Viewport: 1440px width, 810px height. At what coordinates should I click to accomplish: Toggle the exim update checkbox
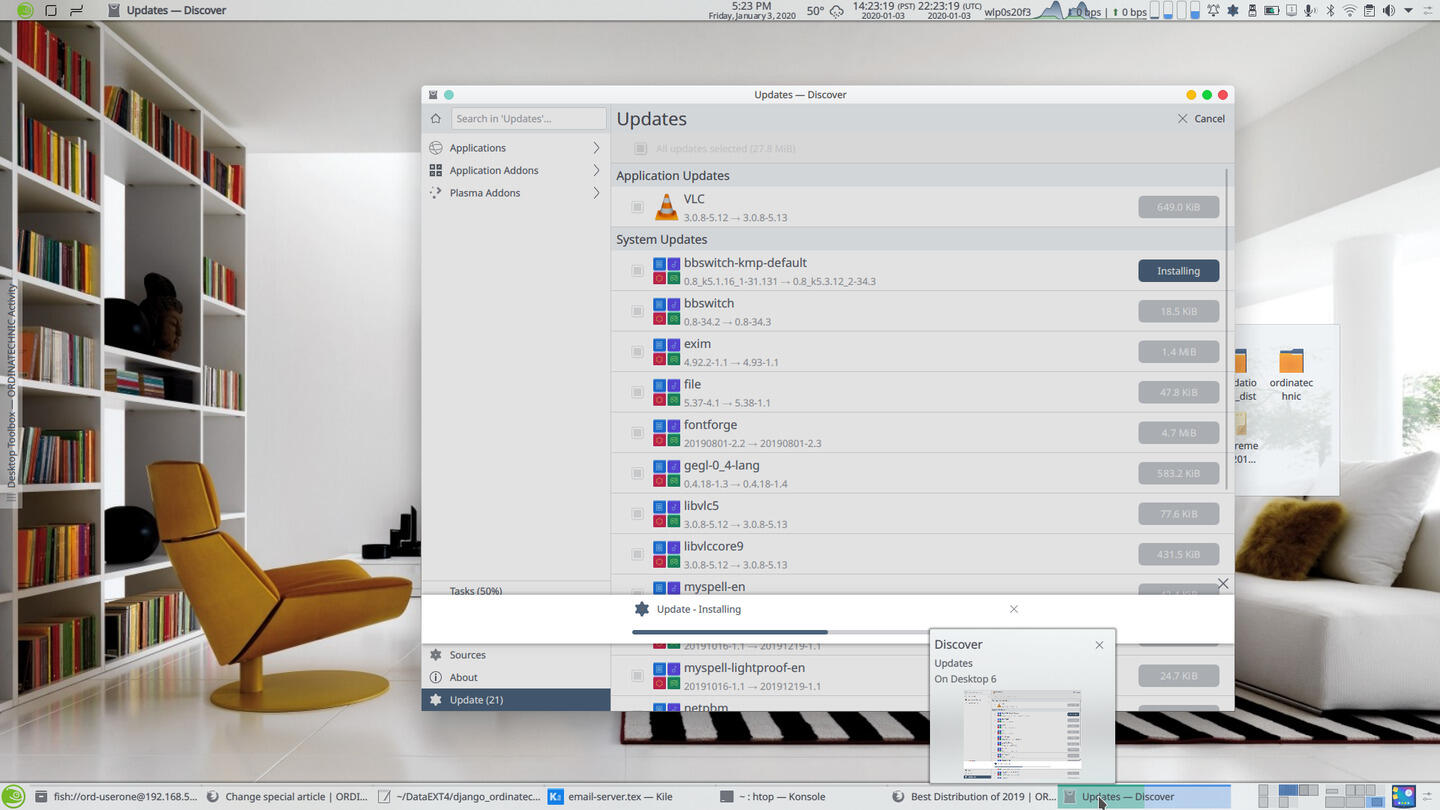click(x=637, y=352)
